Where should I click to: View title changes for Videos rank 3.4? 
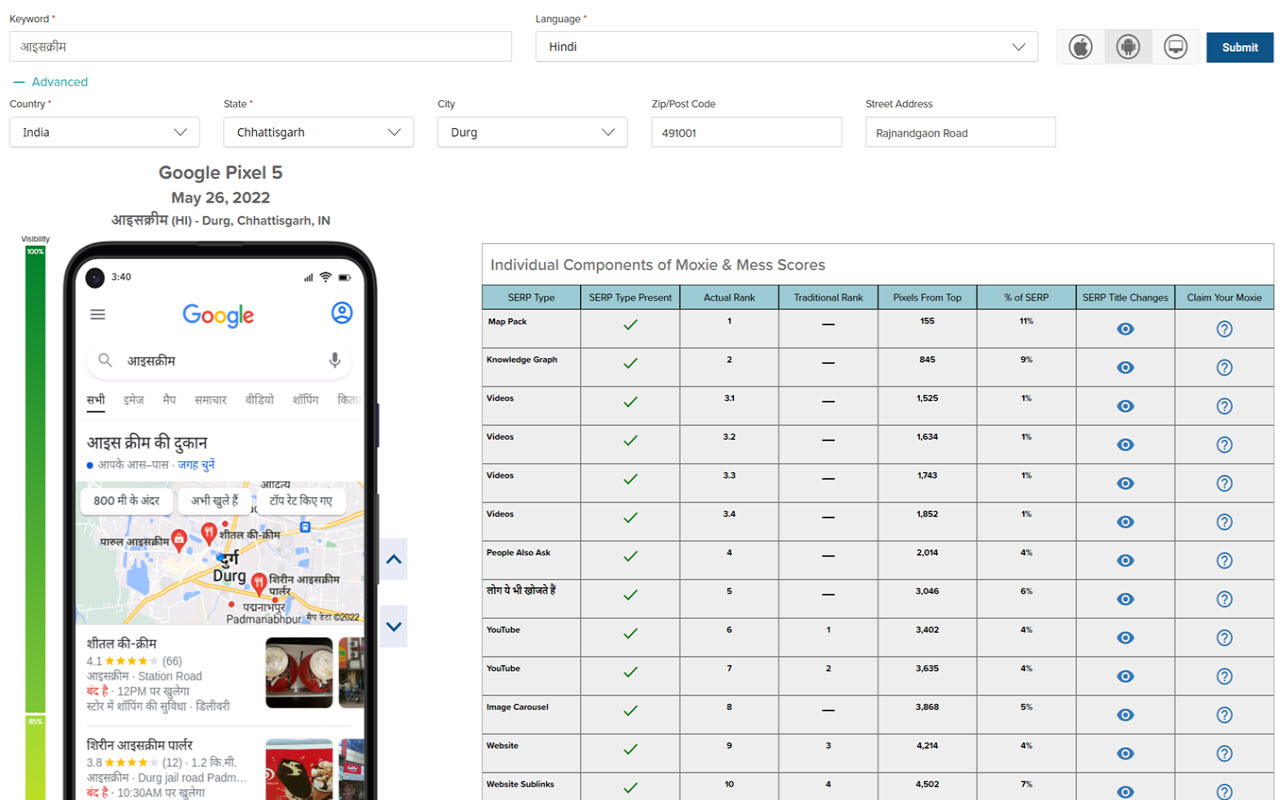(1125, 522)
